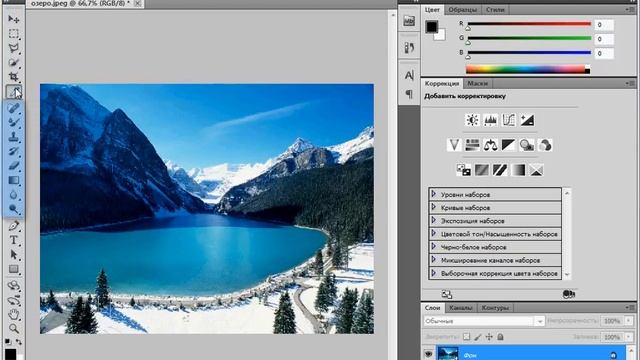640x360 pixels.
Task: Select the Pen tool
Action: click(13, 226)
